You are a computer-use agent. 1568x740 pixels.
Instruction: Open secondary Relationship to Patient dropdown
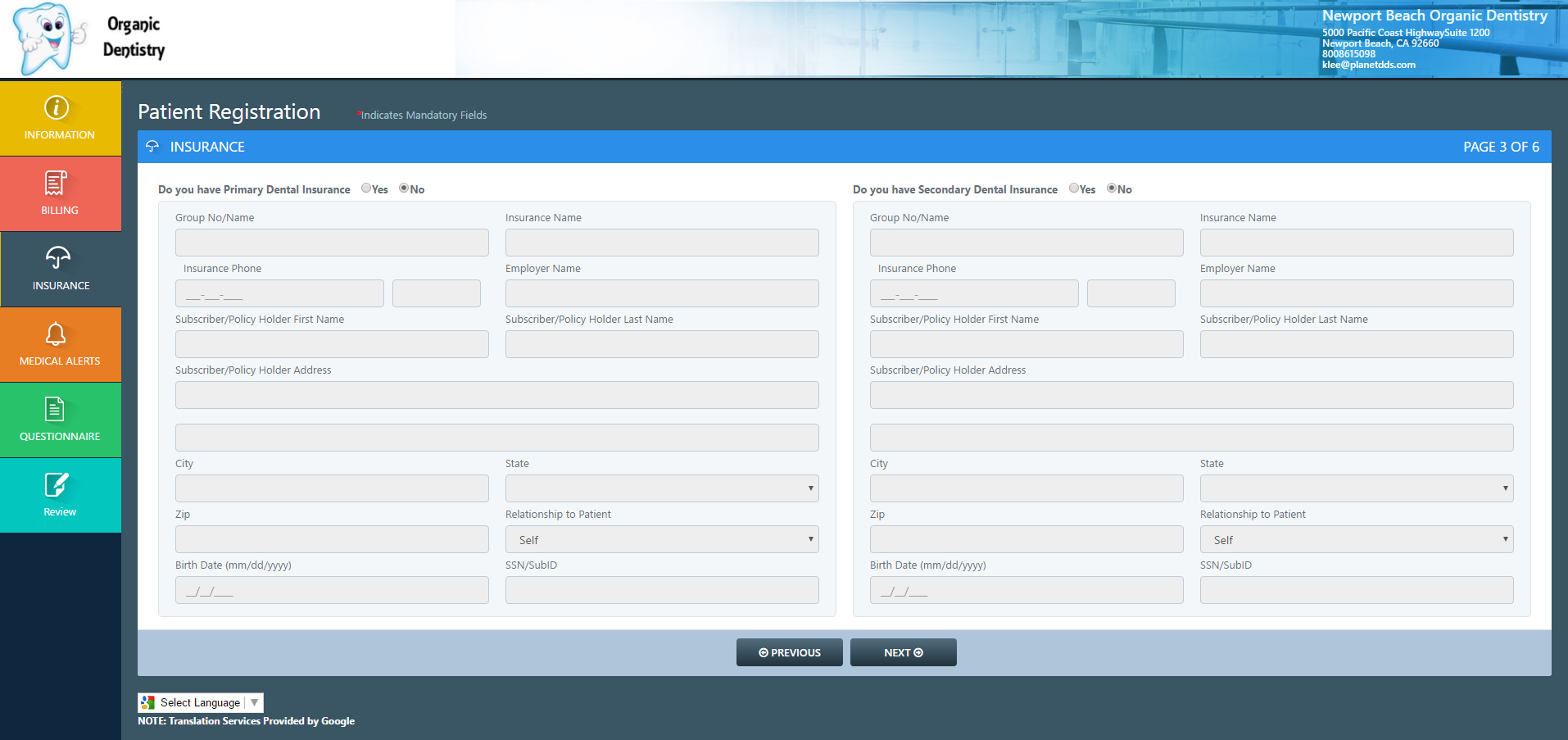click(x=1357, y=539)
